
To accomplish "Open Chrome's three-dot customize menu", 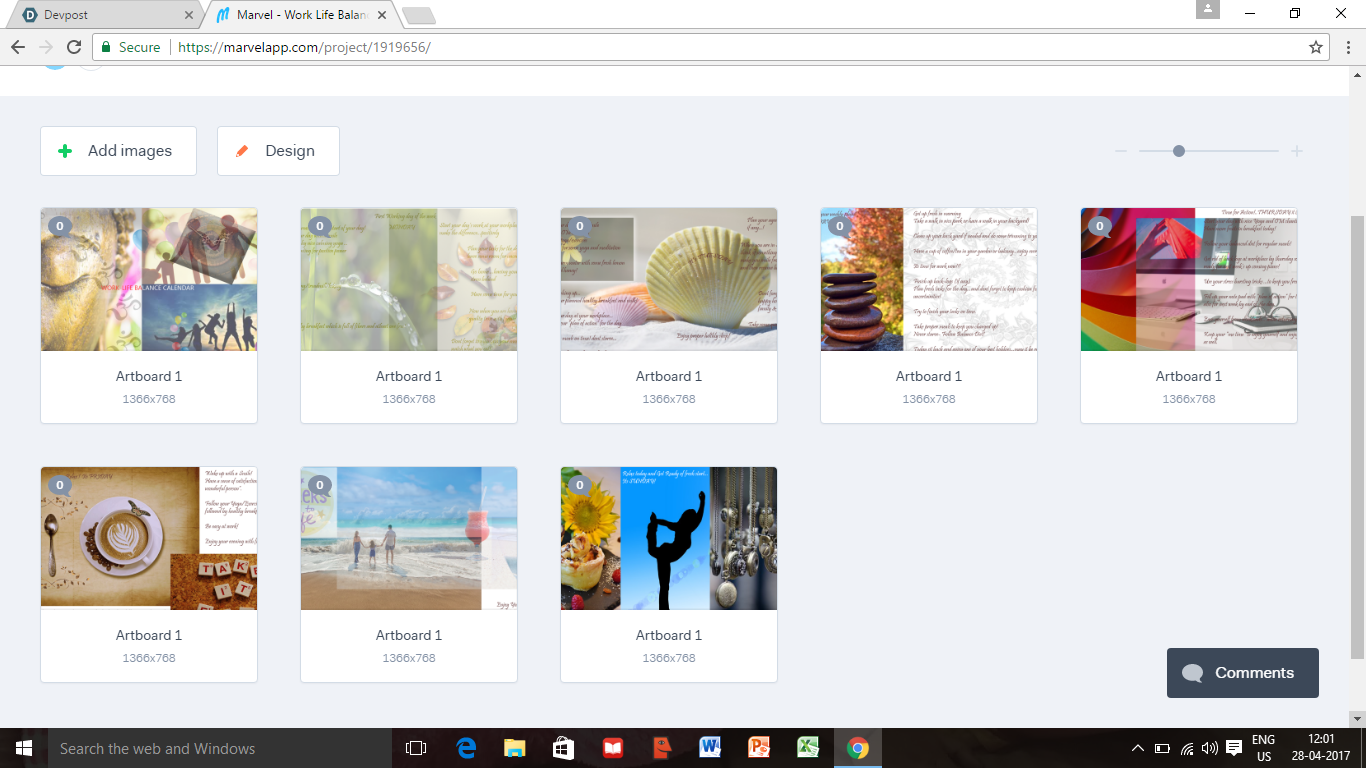I will (x=1347, y=46).
